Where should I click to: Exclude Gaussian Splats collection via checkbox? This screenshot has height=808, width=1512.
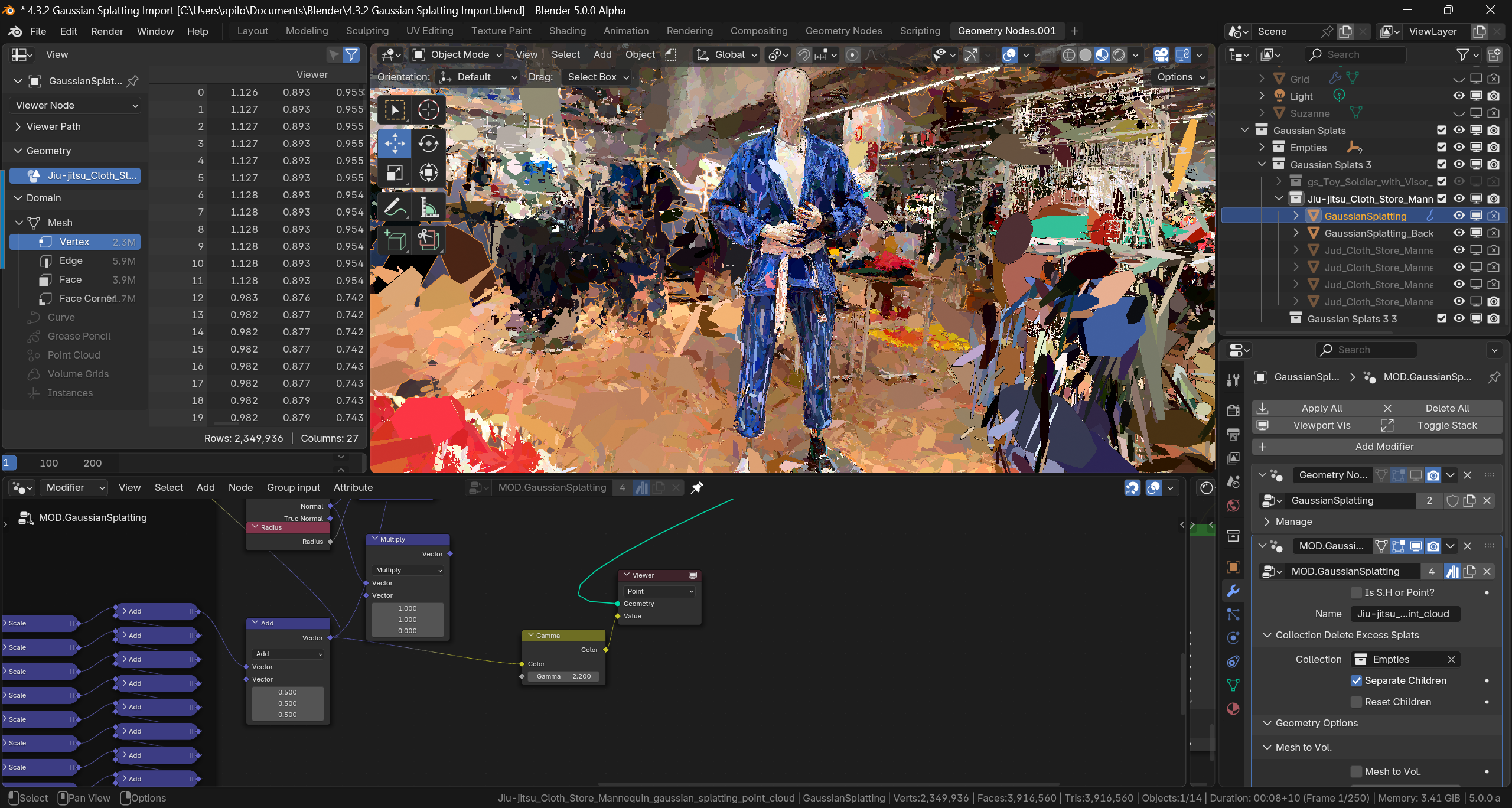pos(1442,130)
